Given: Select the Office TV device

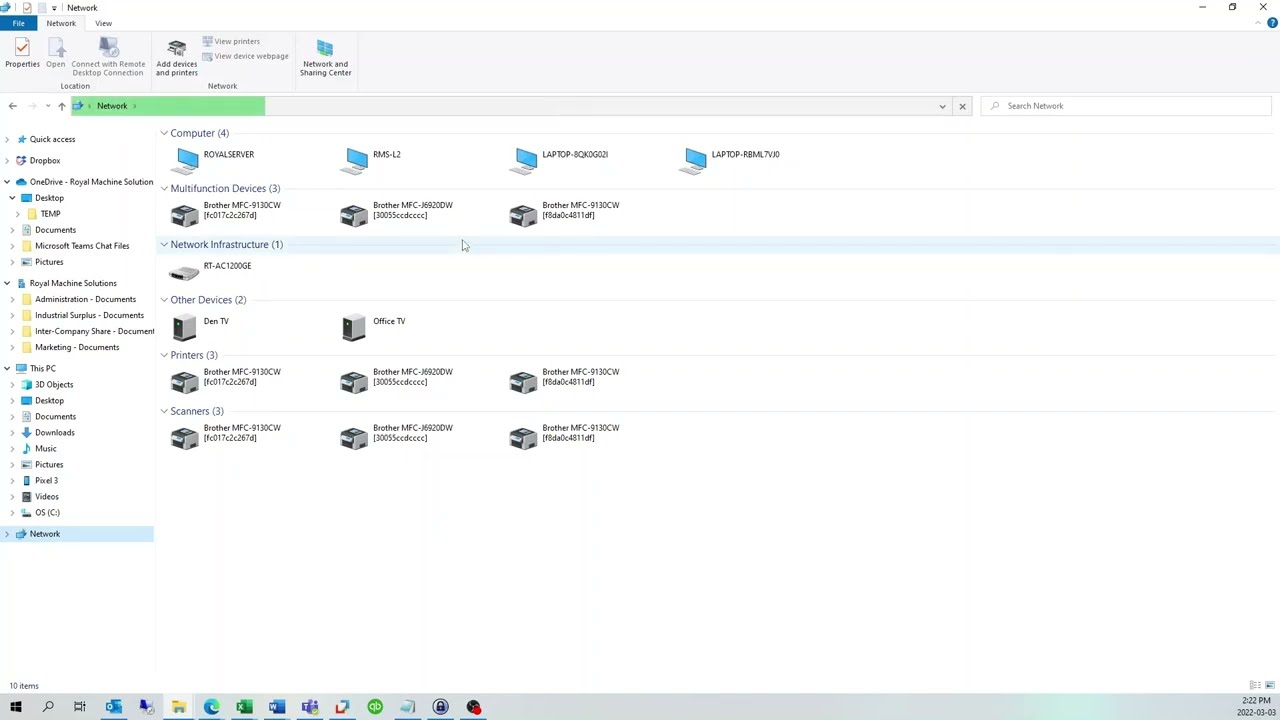Looking at the screenshot, I should pos(373,326).
